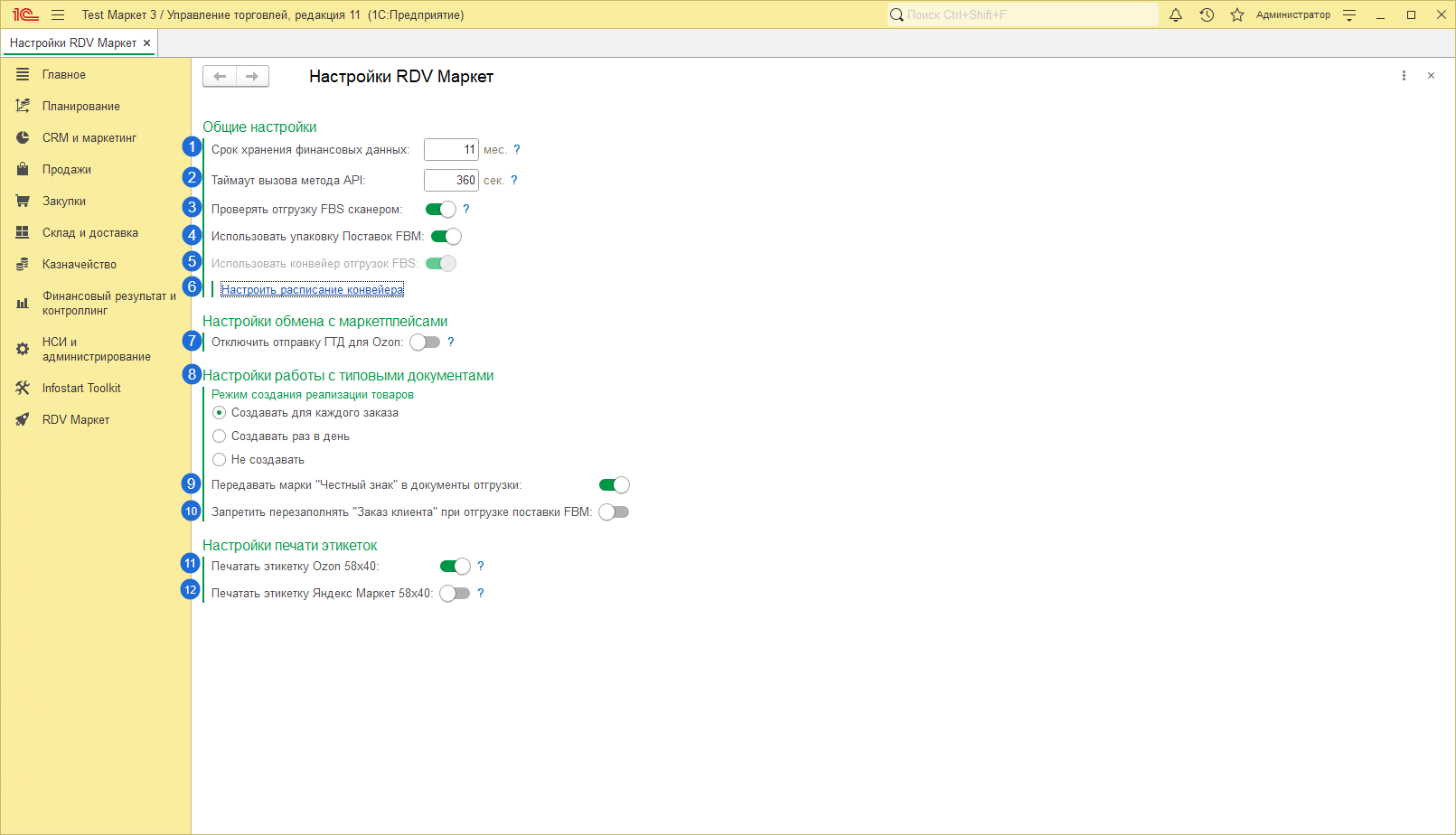Open the three-dot more menu of the form

tap(1404, 76)
